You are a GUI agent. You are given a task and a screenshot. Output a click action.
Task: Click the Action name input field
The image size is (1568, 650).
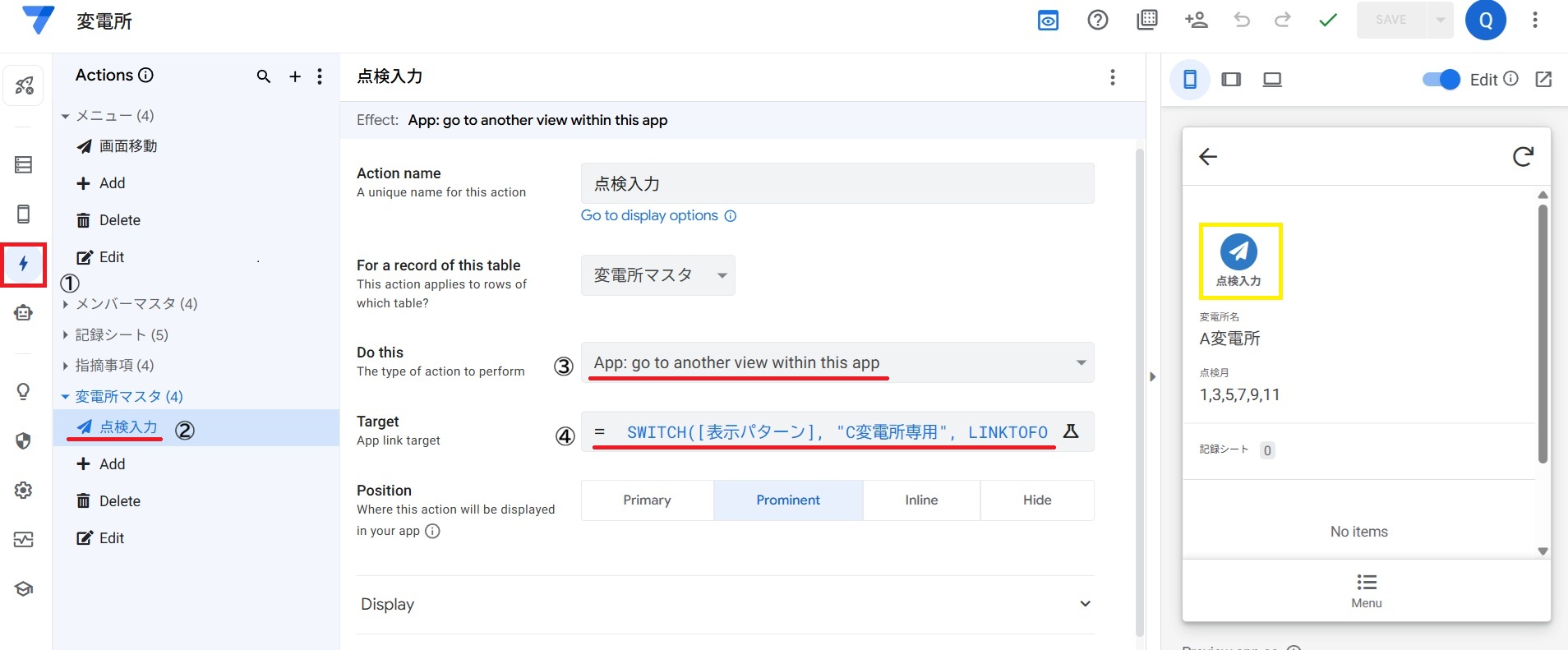(x=837, y=183)
